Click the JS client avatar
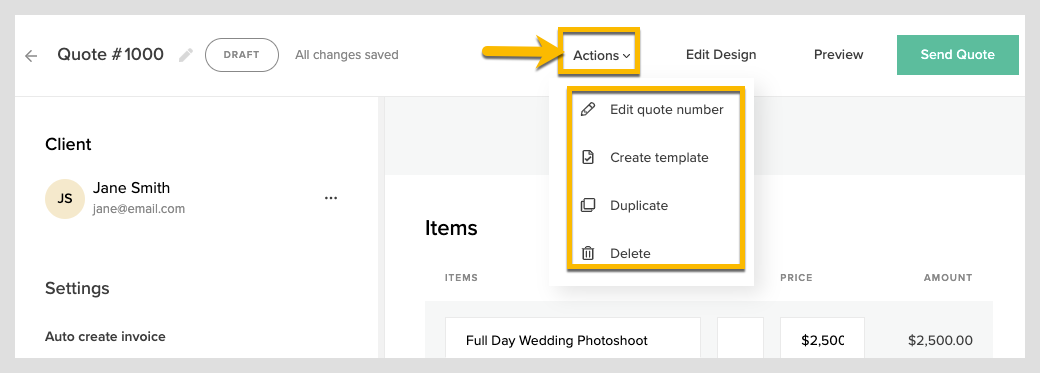 pyautogui.click(x=64, y=198)
